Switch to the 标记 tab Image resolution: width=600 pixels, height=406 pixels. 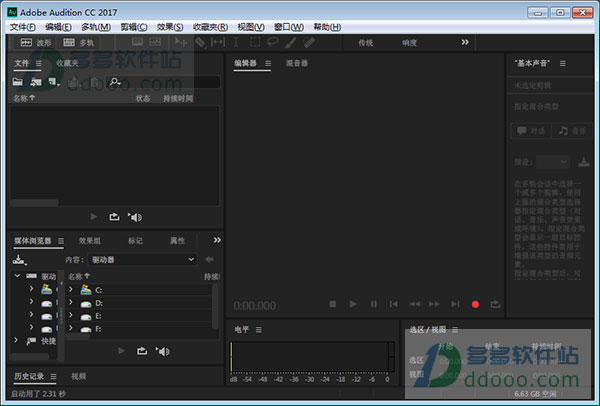(x=135, y=241)
